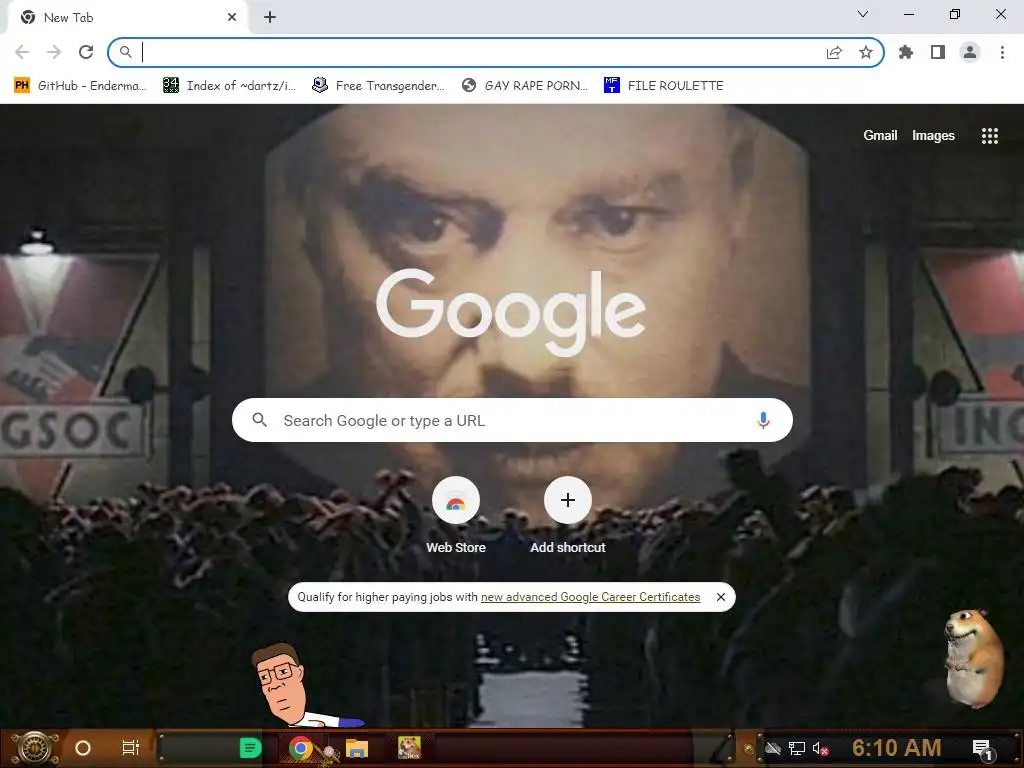Viewport: 1024px width, 768px height.
Task: Click the muted volume tray icon
Action: [820, 748]
